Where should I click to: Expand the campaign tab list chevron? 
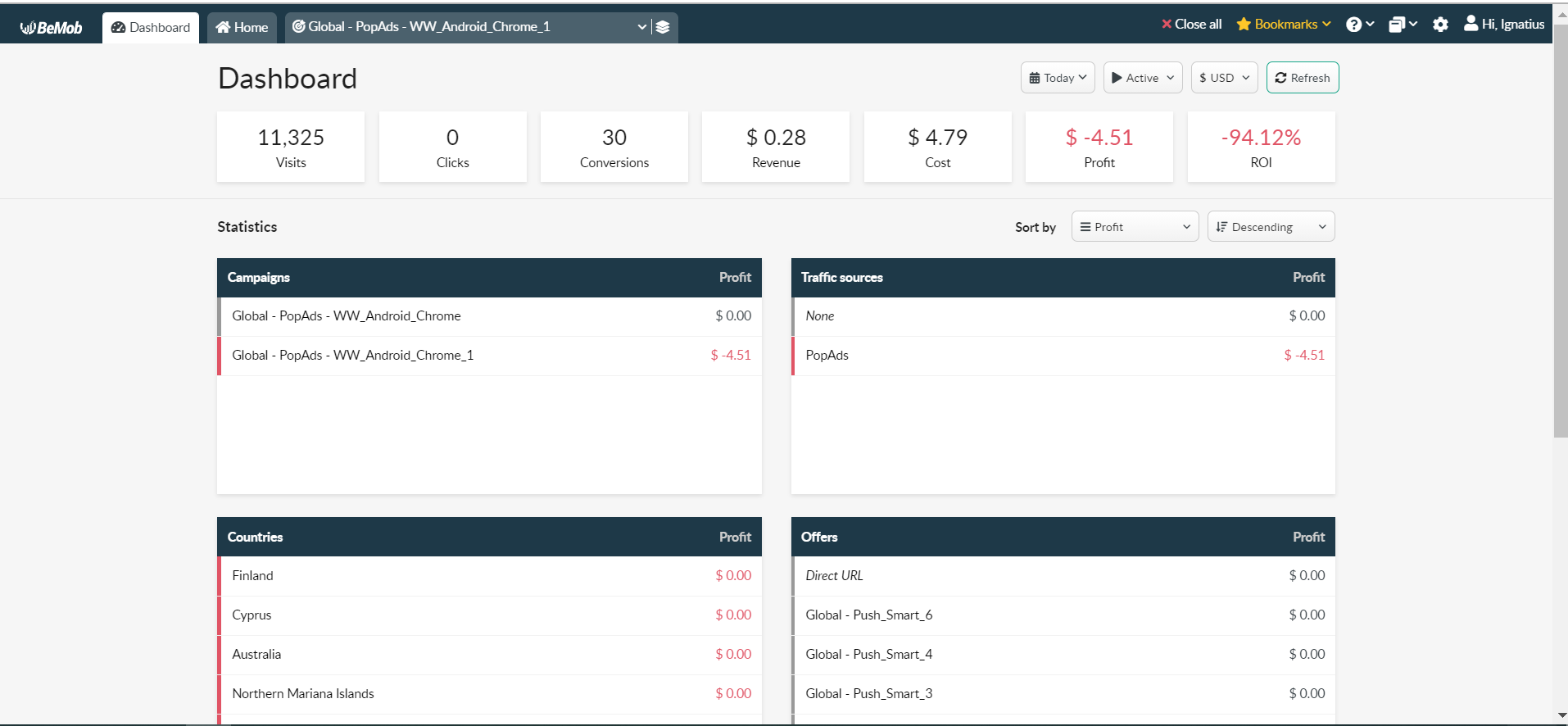pyautogui.click(x=641, y=27)
